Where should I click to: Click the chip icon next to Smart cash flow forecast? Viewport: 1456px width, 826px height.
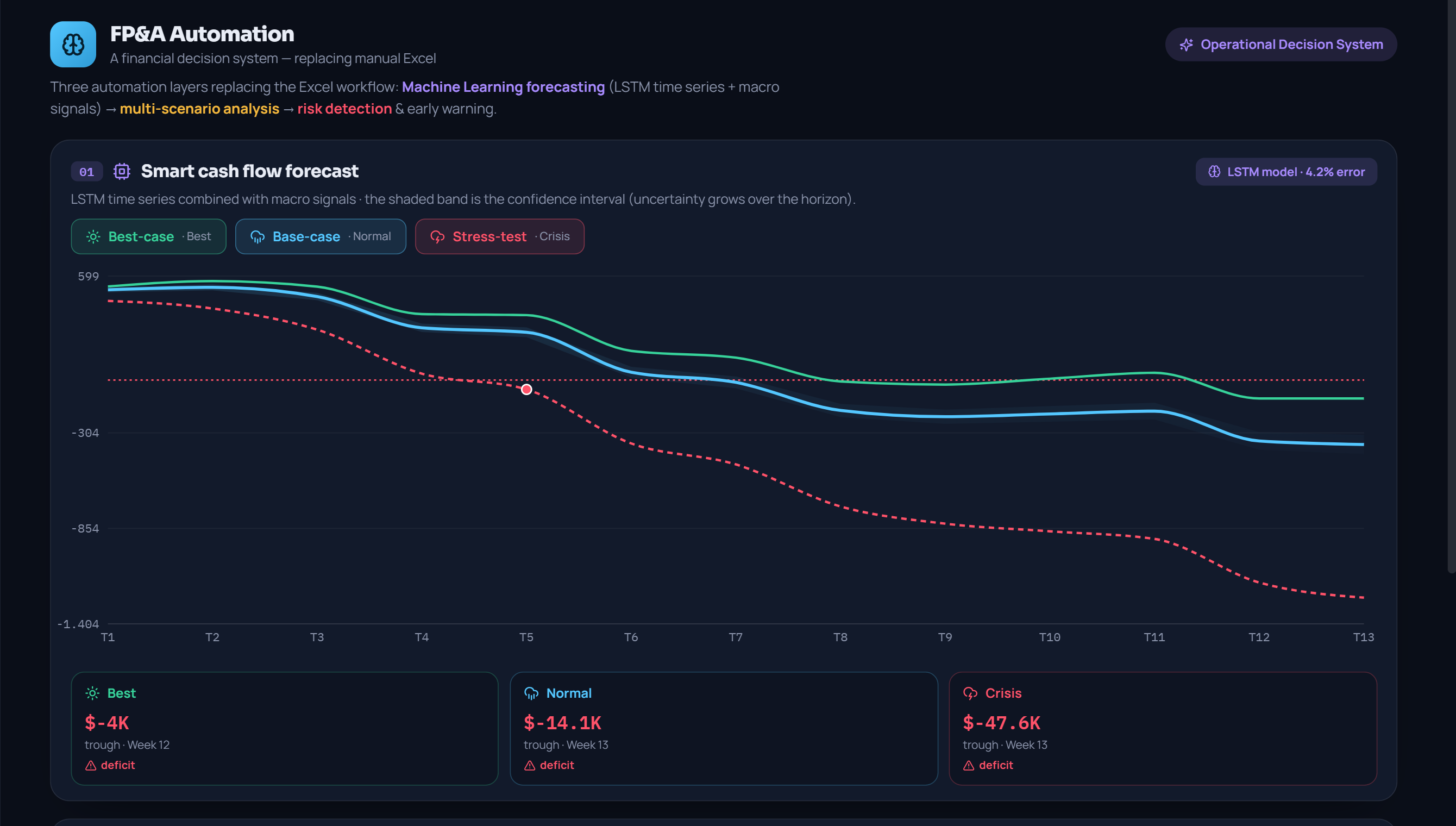point(122,171)
